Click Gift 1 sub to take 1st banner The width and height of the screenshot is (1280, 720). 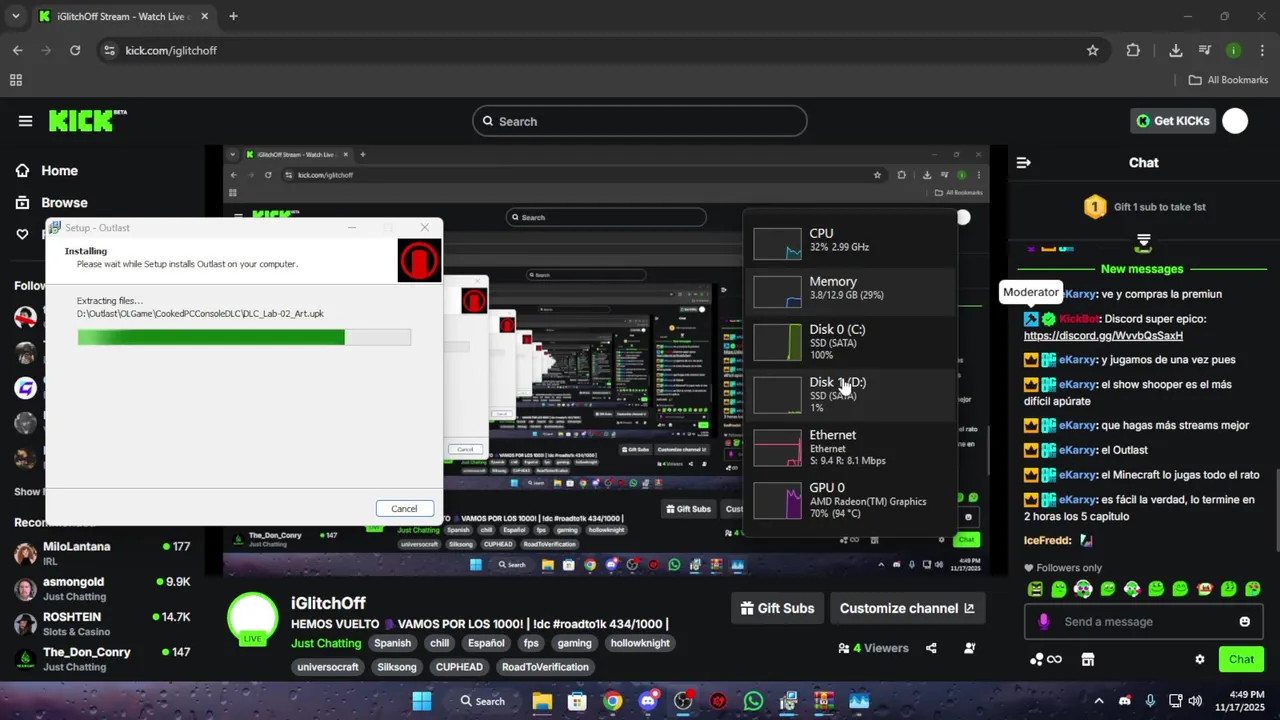tap(1144, 207)
